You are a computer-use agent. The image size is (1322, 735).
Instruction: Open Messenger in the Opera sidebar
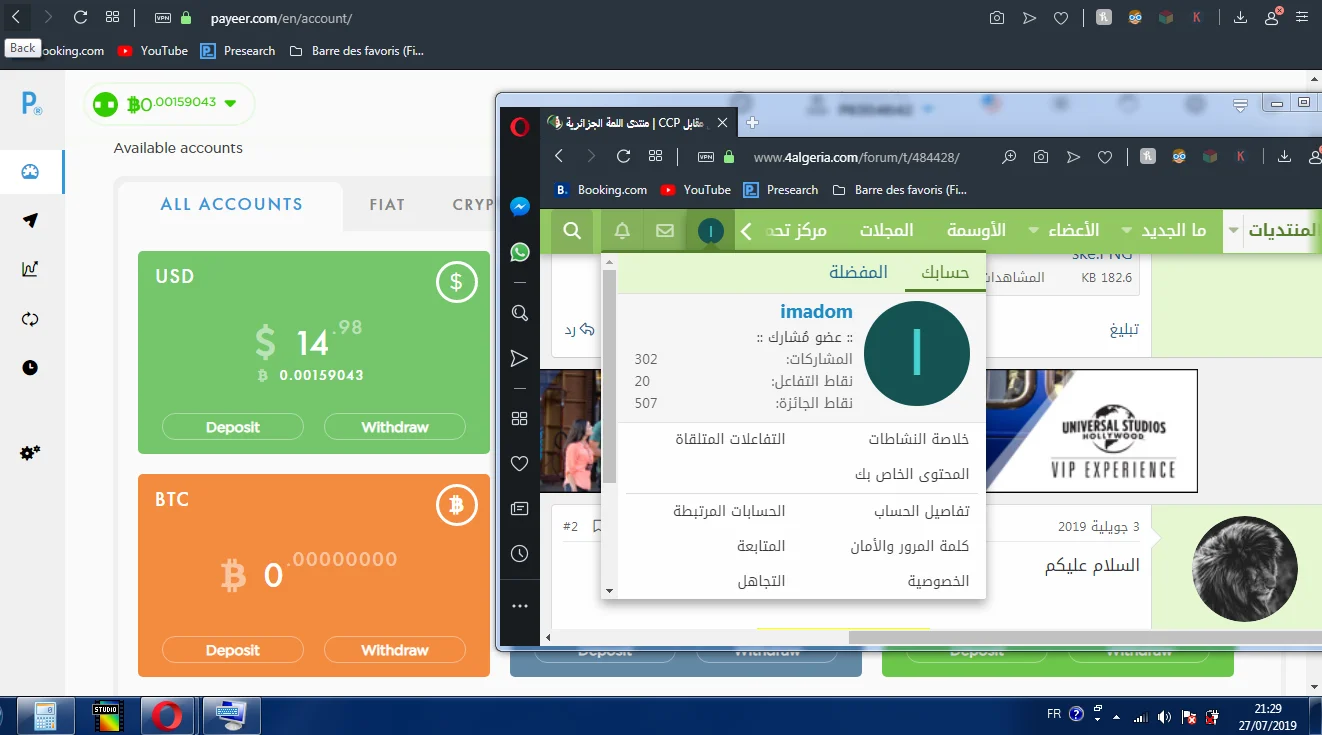[x=519, y=207]
